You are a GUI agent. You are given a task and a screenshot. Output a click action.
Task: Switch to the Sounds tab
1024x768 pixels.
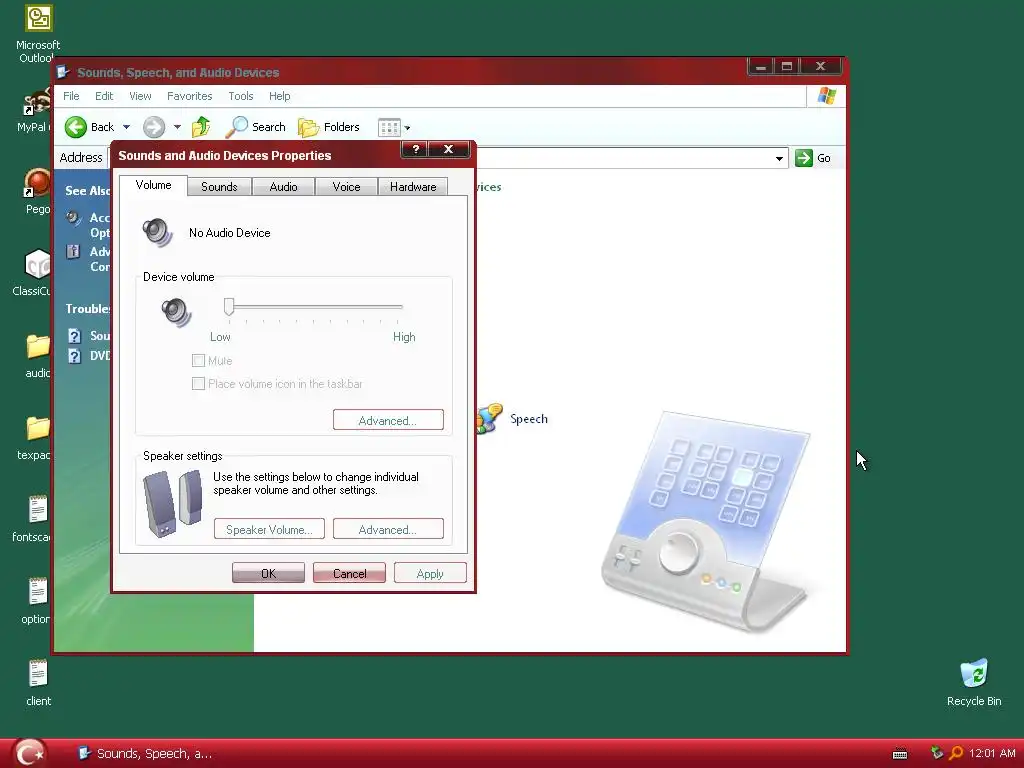[x=219, y=187]
